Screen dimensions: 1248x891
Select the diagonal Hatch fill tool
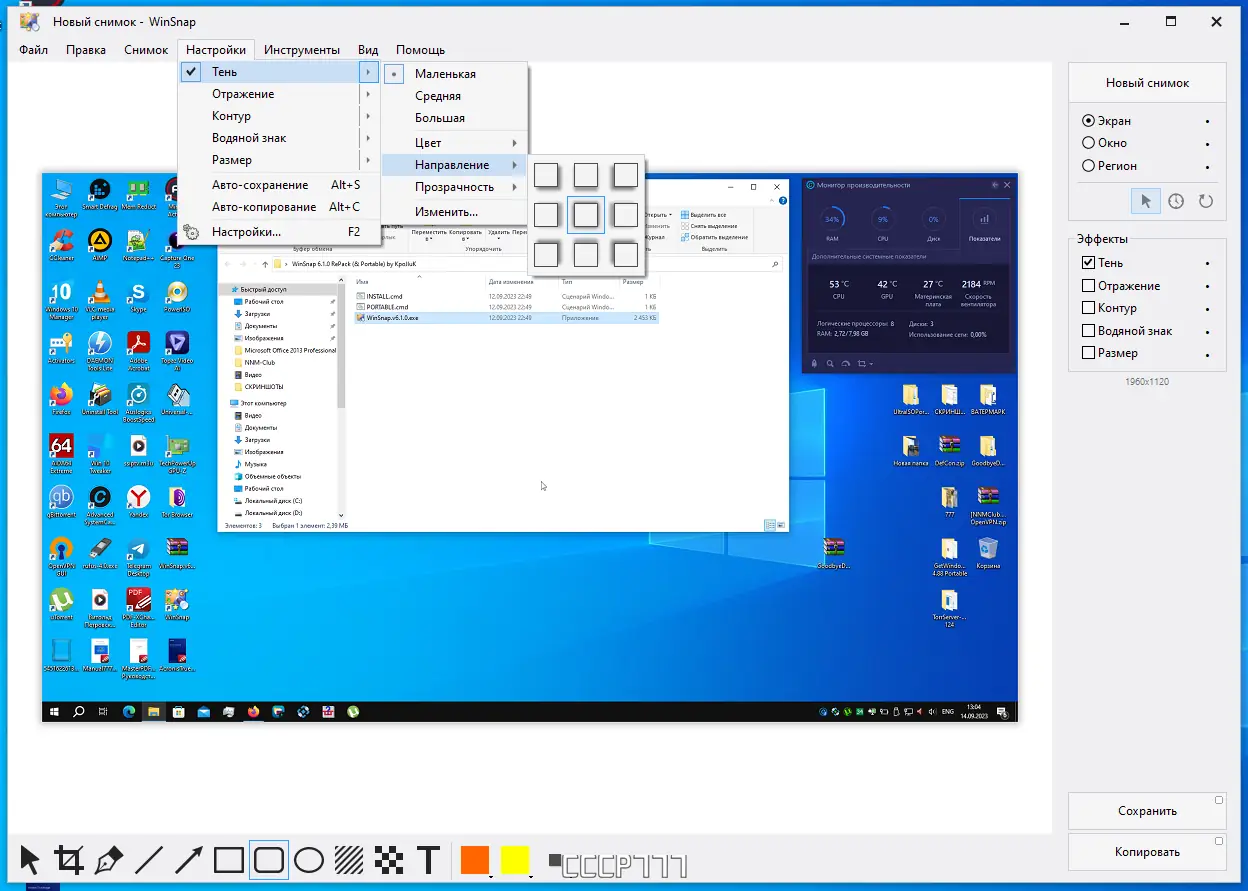pos(349,860)
